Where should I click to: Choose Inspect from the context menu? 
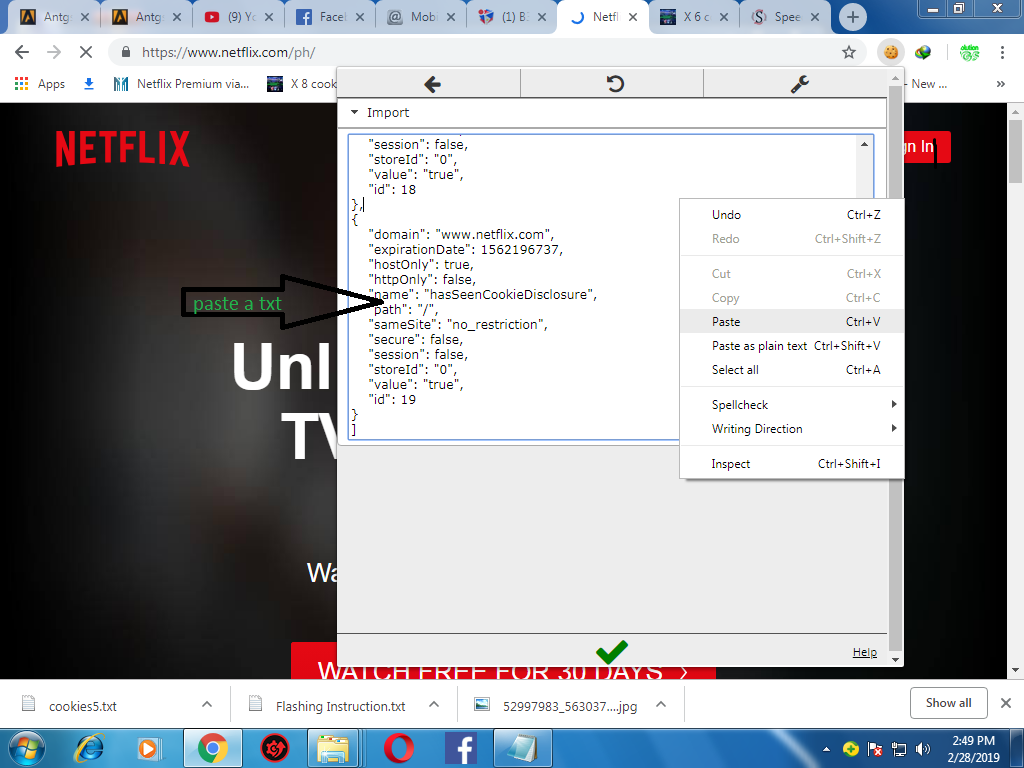(x=792, y=464)
